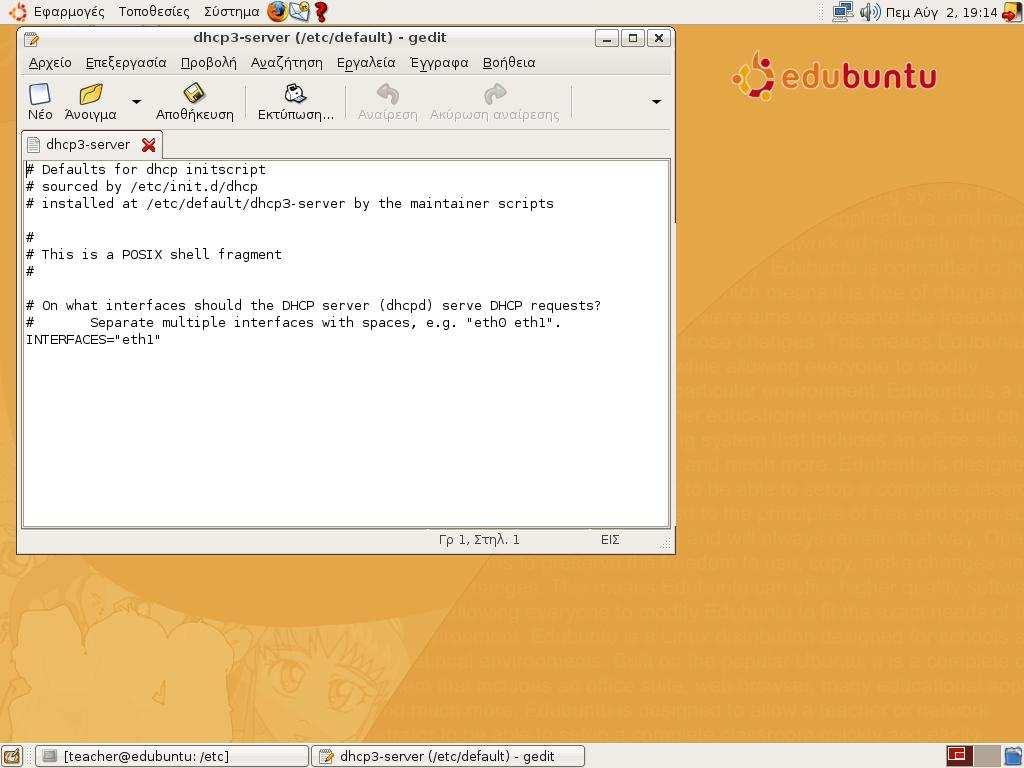Click the ΕΙΣ insert mode indicator
1024x768 pixels.
(x=610, y=540)
